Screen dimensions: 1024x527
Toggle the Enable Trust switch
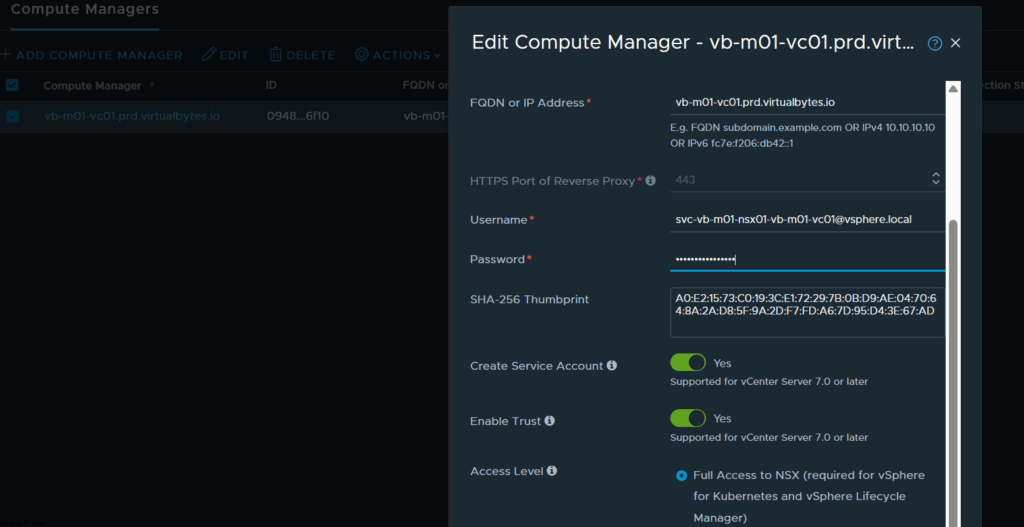[688, 418]
